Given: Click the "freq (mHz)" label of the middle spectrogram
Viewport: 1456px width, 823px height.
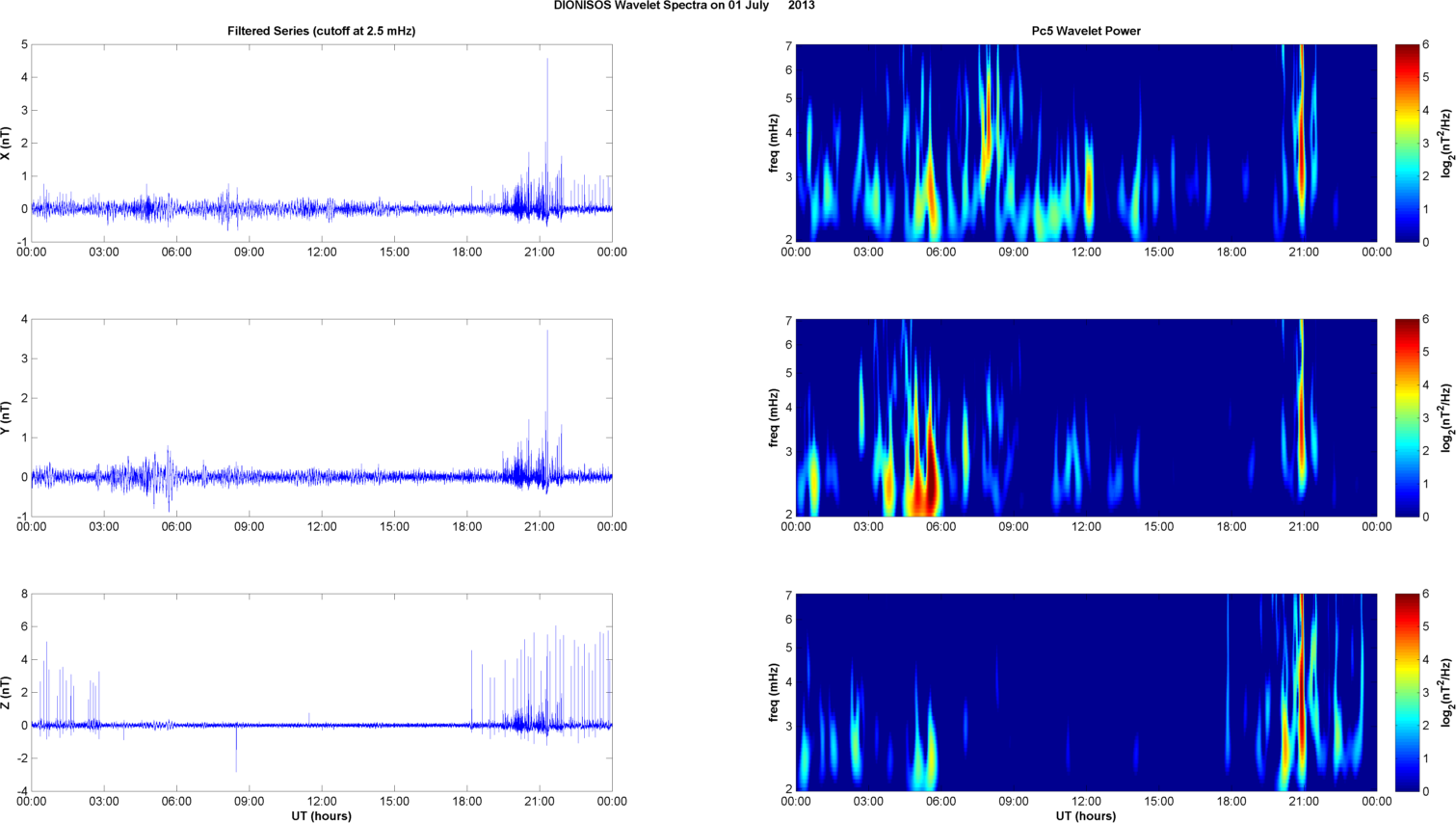Looking at the screenshot, I should click(773, 418).
